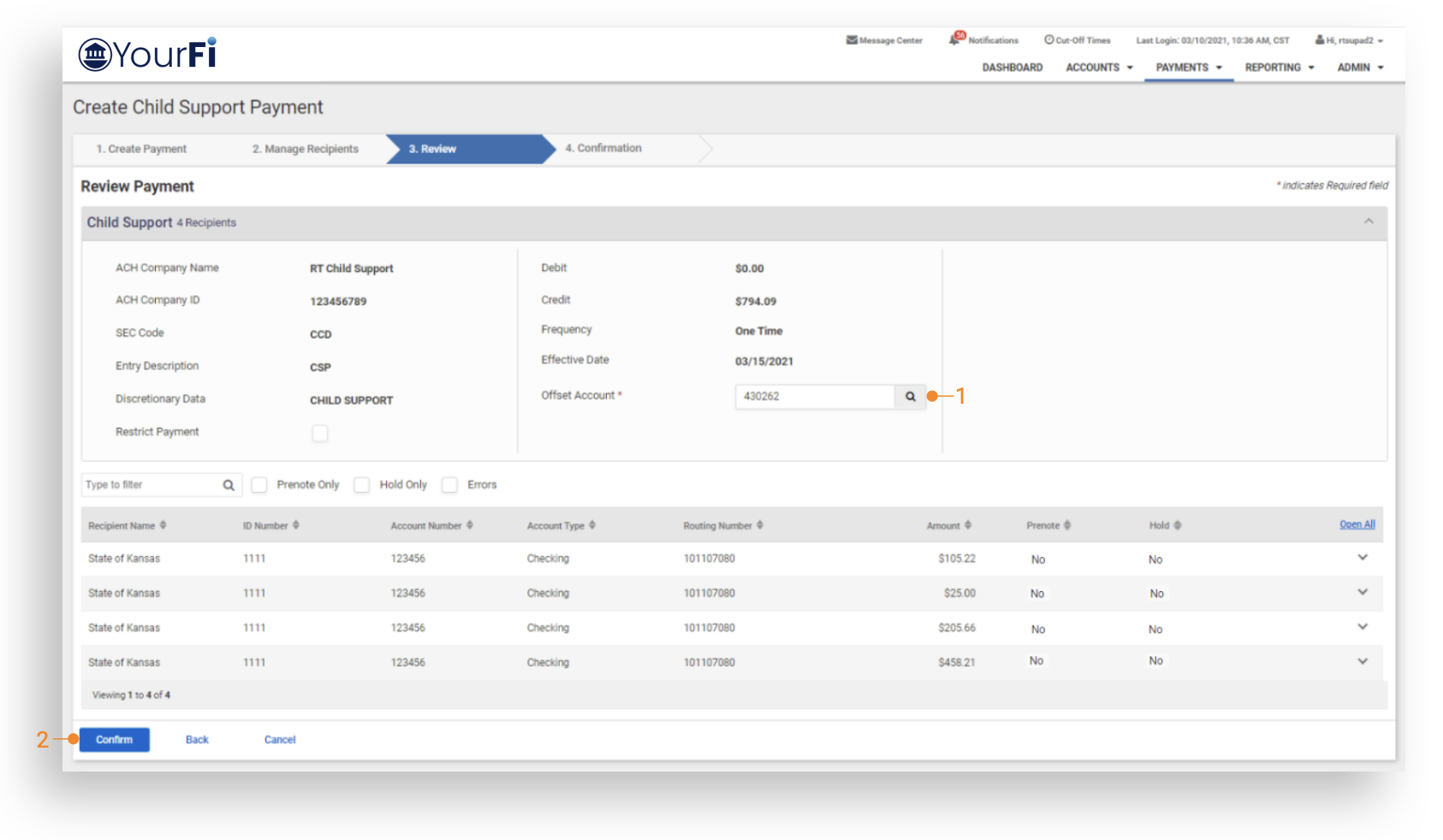Sort table by Amount column arrows

coord(968,525)
